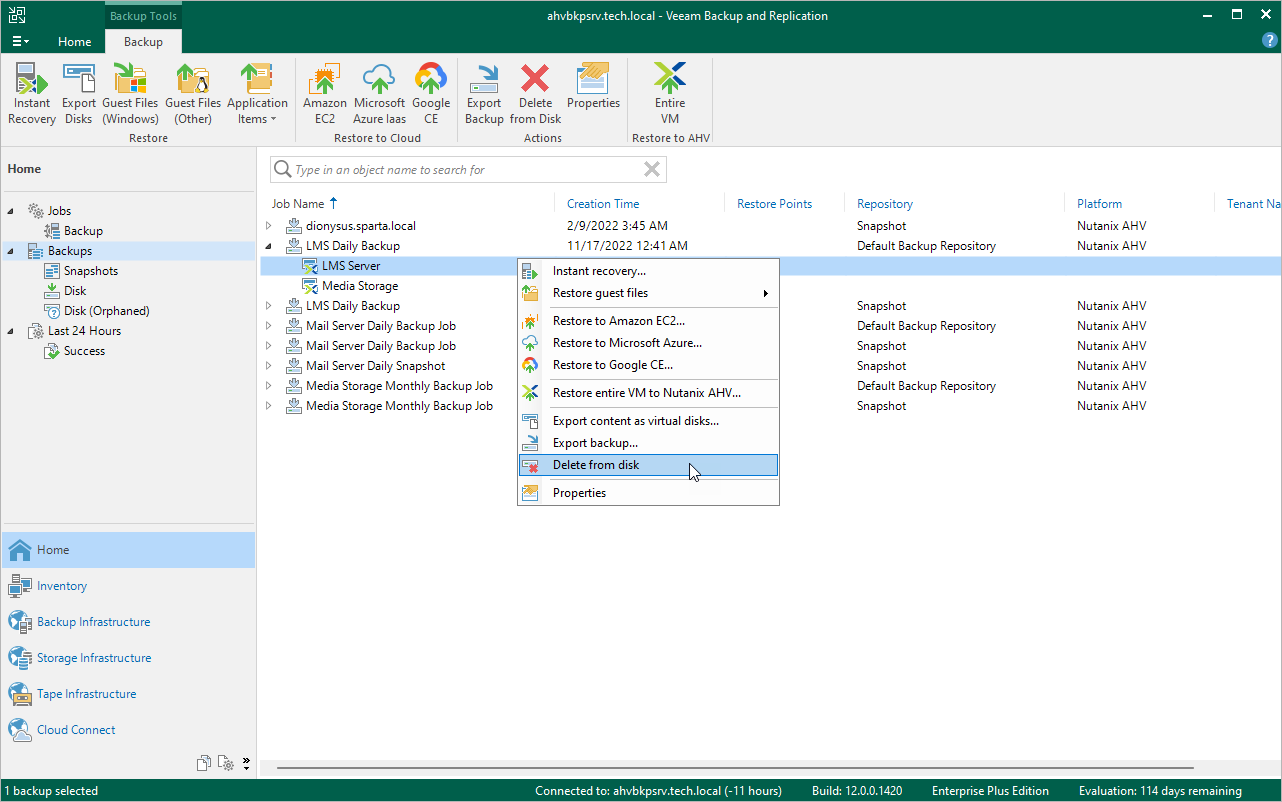
Task: Open the Backup Infrastructure view
Action: click(x=128, y=622)
